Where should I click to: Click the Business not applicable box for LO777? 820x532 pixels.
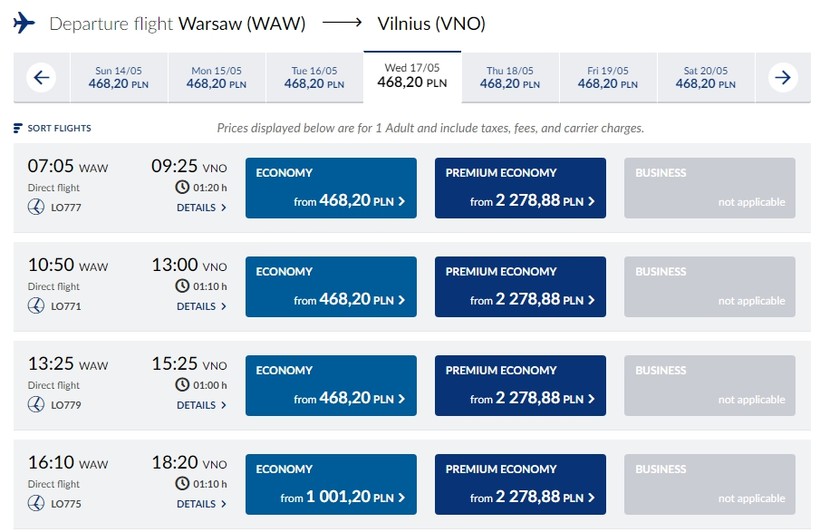pyautogui.click(x=709, y=188)
